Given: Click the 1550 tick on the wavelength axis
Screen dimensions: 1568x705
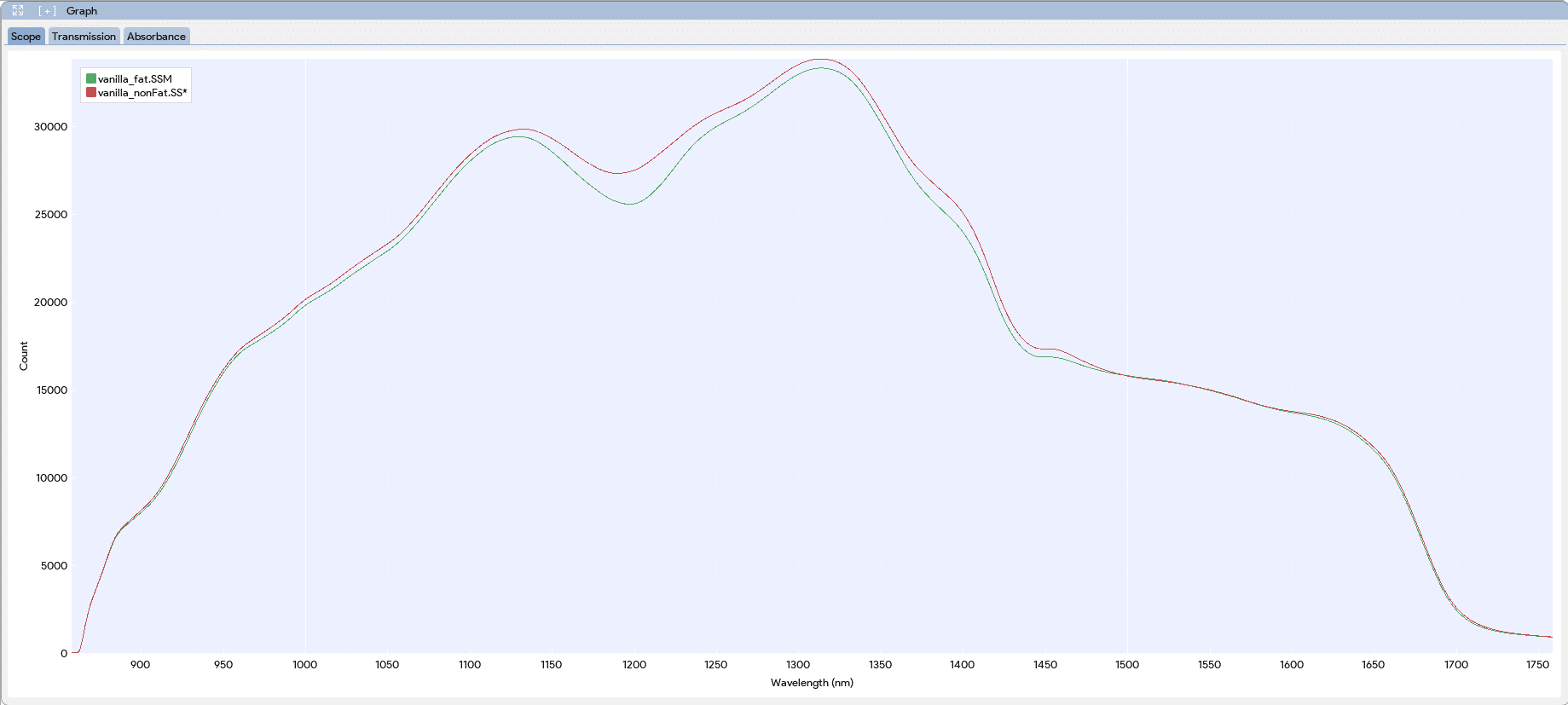Looking at the screenshot, I should point(1209,665).
